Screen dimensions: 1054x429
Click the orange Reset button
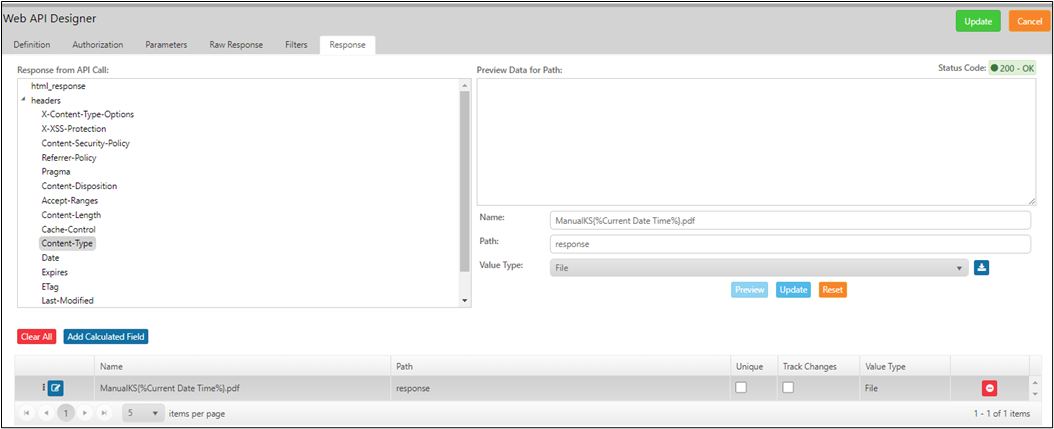click(833, 290)
